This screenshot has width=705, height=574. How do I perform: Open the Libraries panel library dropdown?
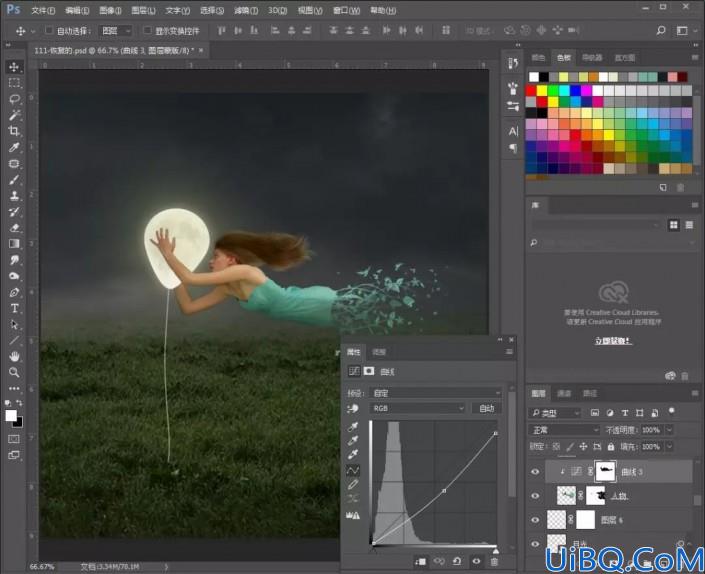(x=595, y=224)
